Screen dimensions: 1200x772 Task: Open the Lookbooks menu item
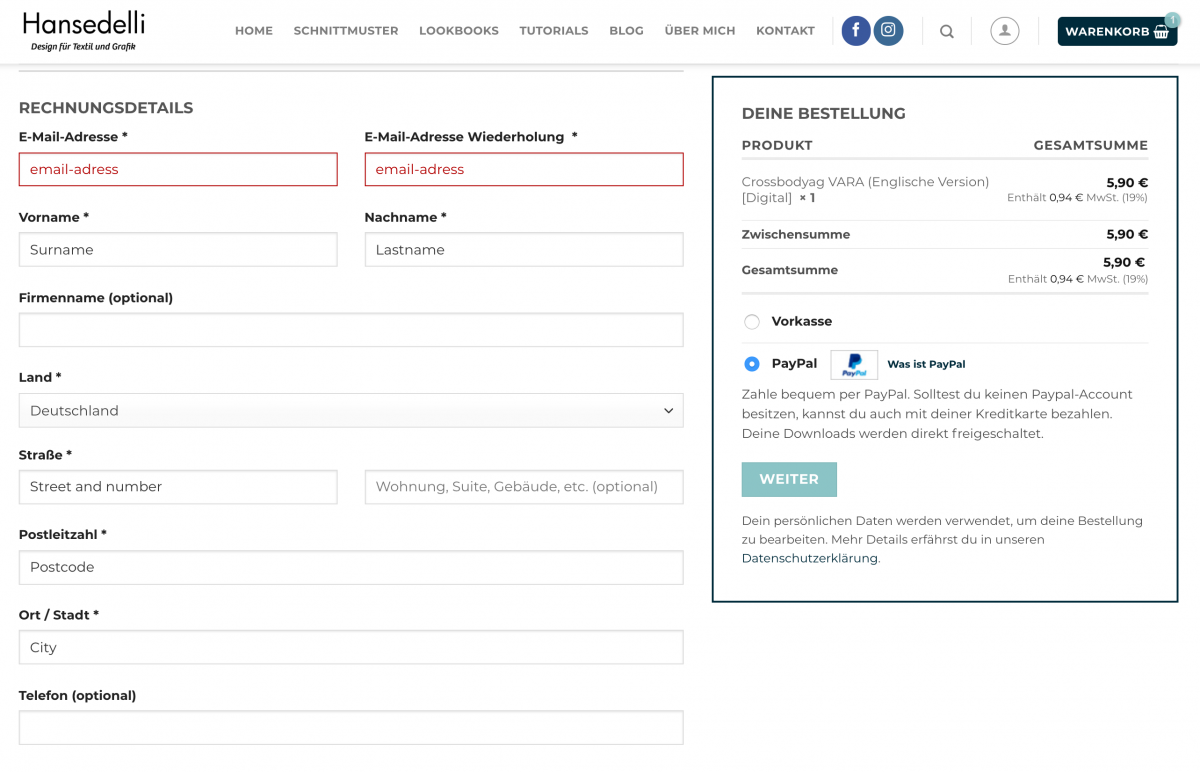pos(459,31)
